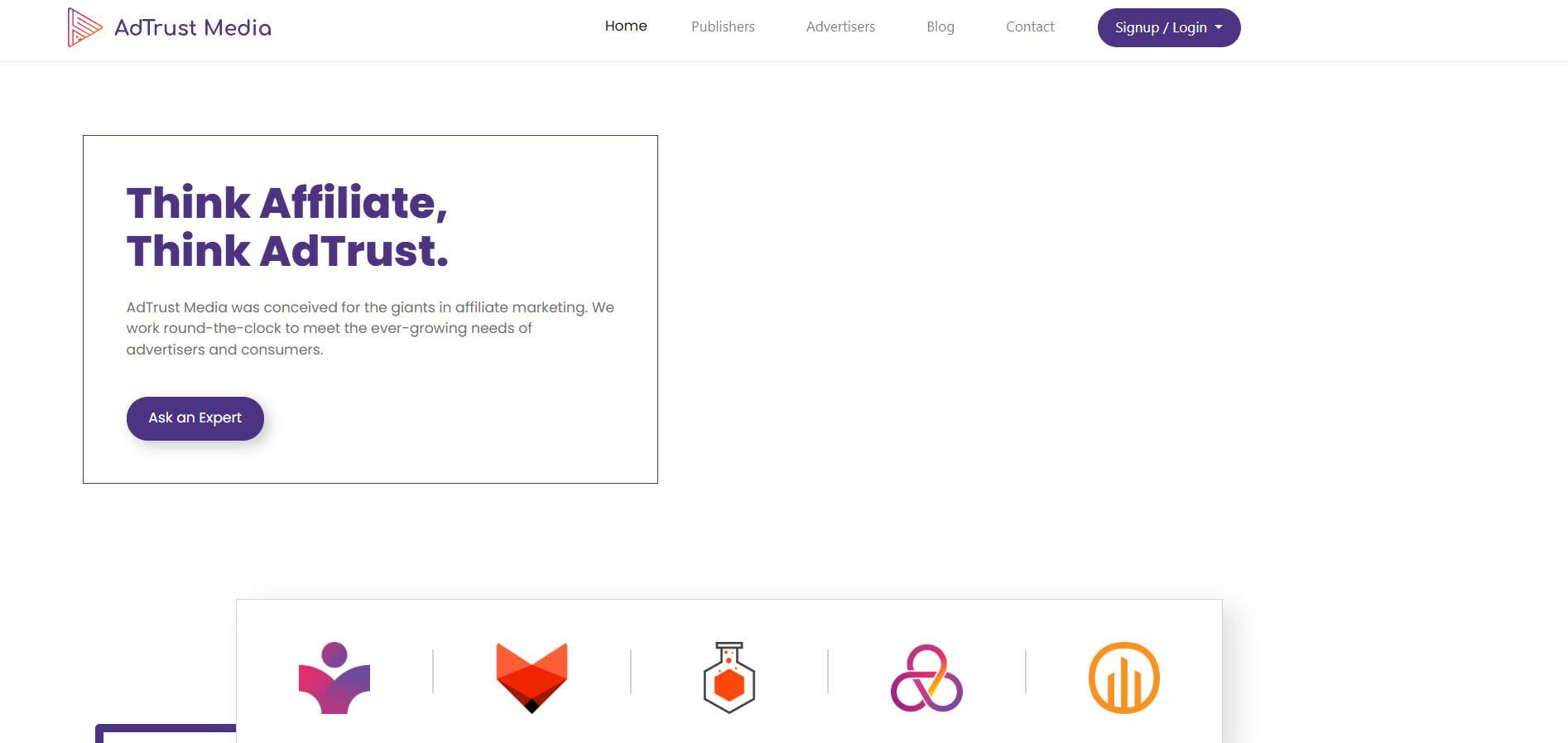Navigate to the Advertisers menu item
Image resolution: width=1568 pixels, height=743 pixels.
[840, 27]
